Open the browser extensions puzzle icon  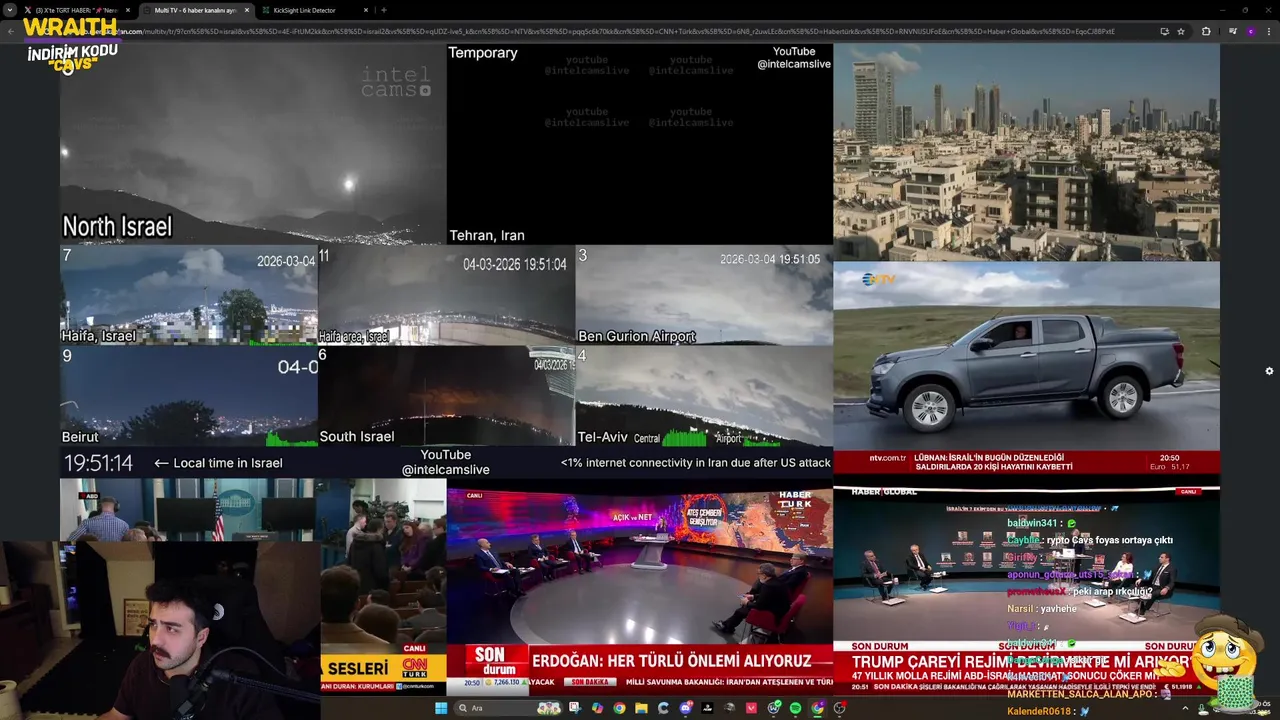pyautogui.click(x=1206, y=31)
